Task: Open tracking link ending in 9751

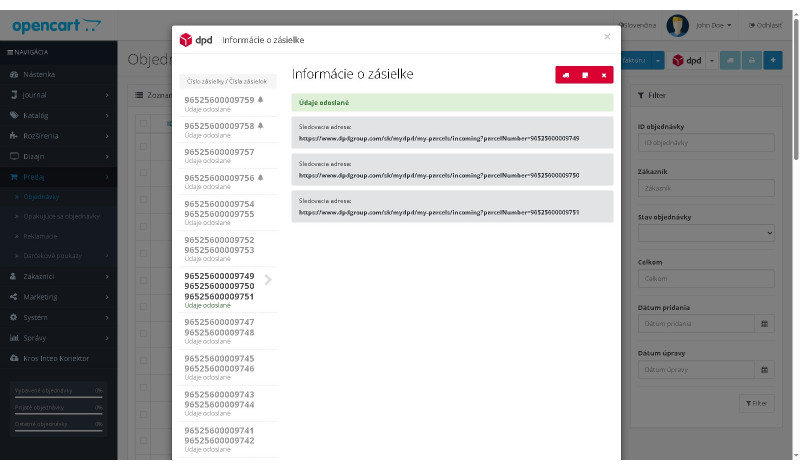Action: pos(439,212)
